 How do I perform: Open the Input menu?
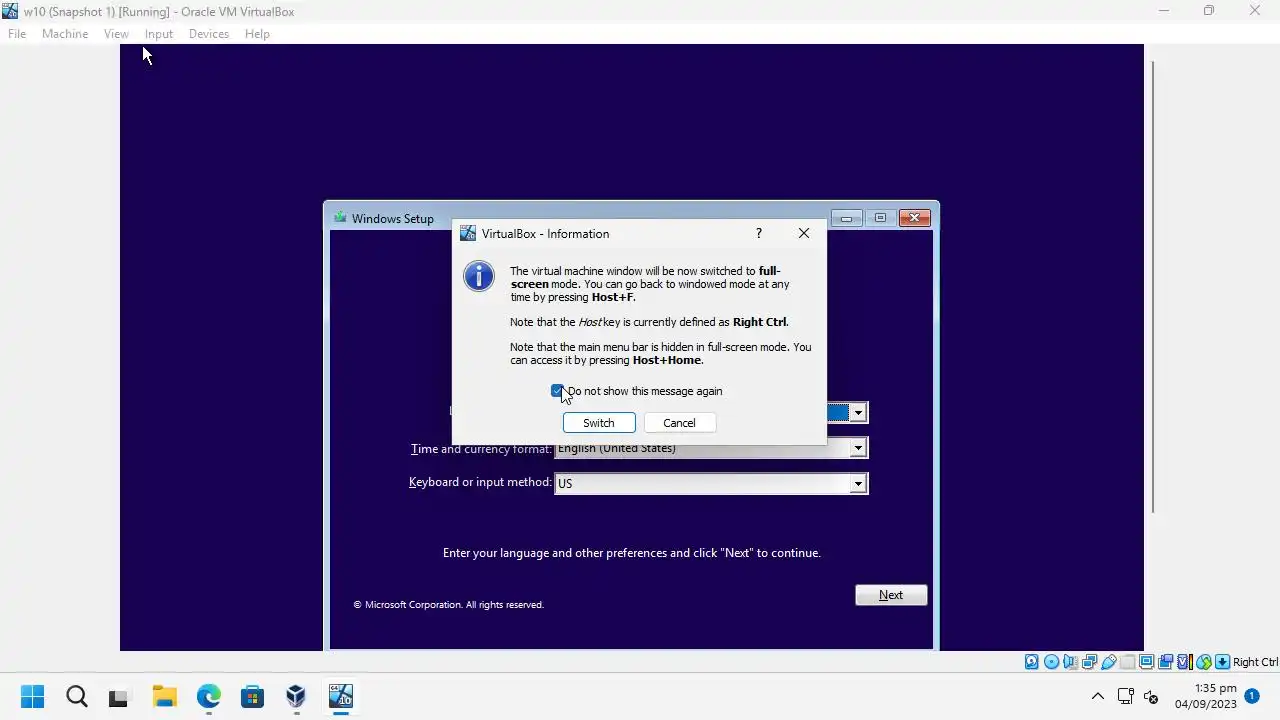(158, 34)
